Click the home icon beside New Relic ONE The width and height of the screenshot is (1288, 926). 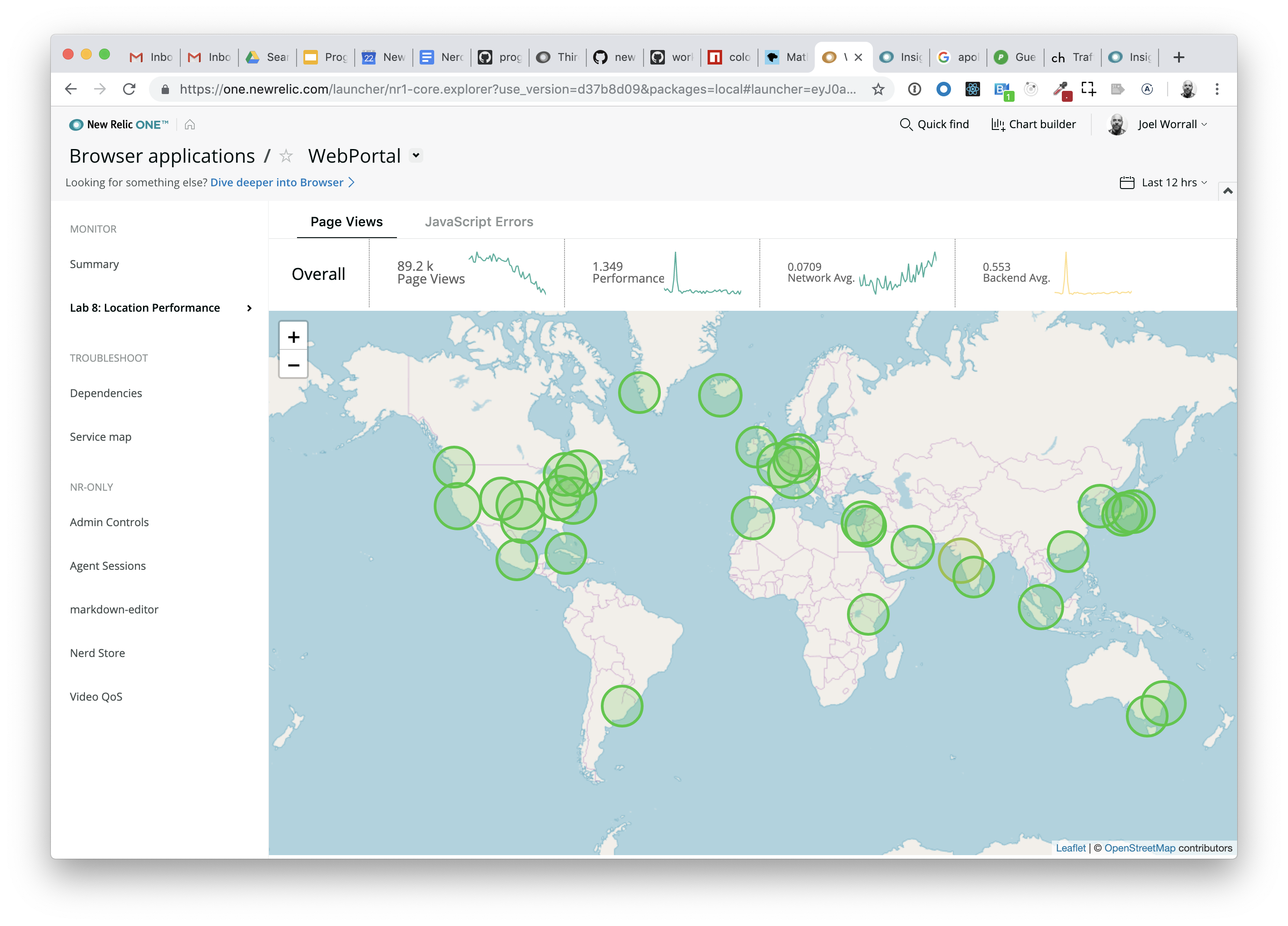pos(190,124)
